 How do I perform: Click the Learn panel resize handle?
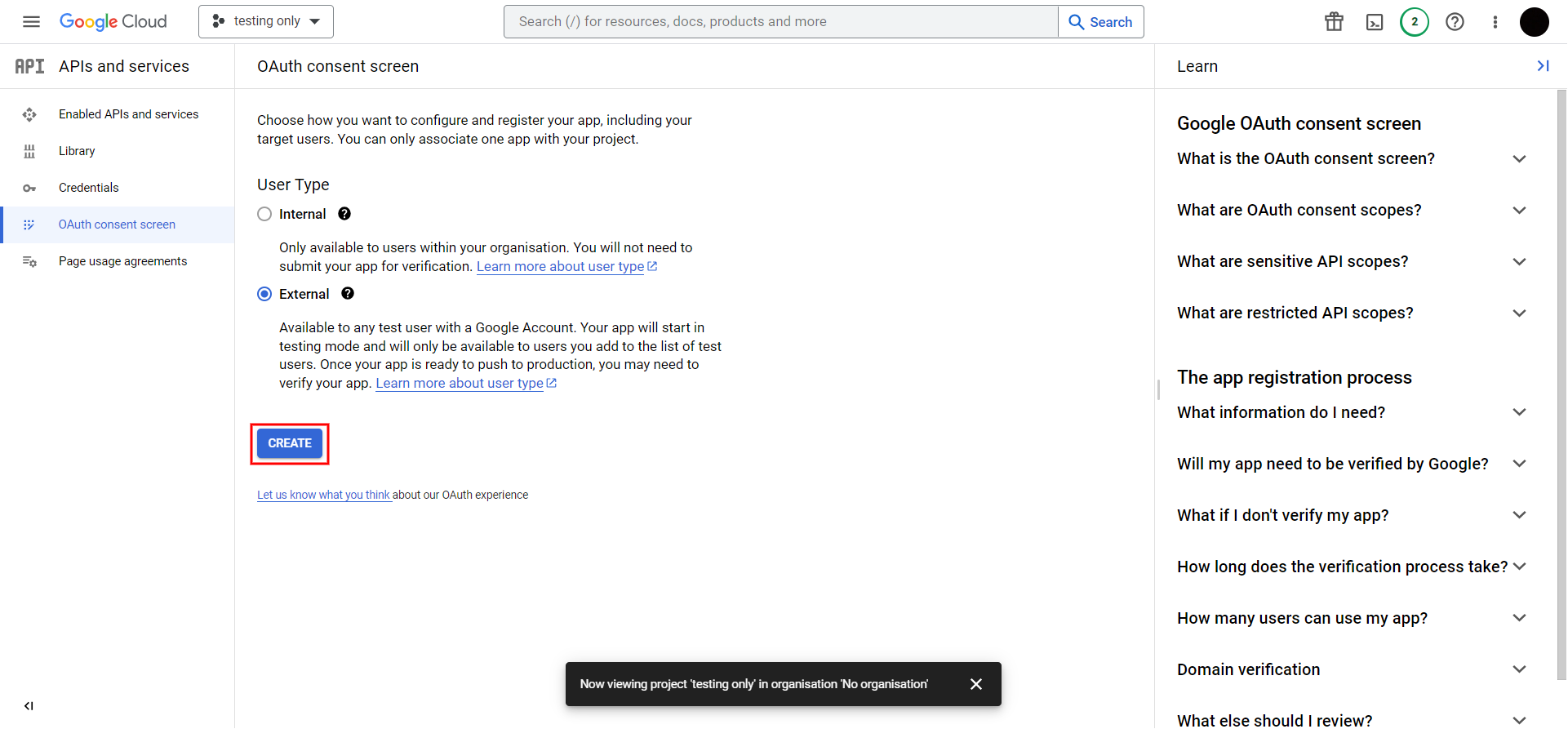click(x=1158, y=389)
